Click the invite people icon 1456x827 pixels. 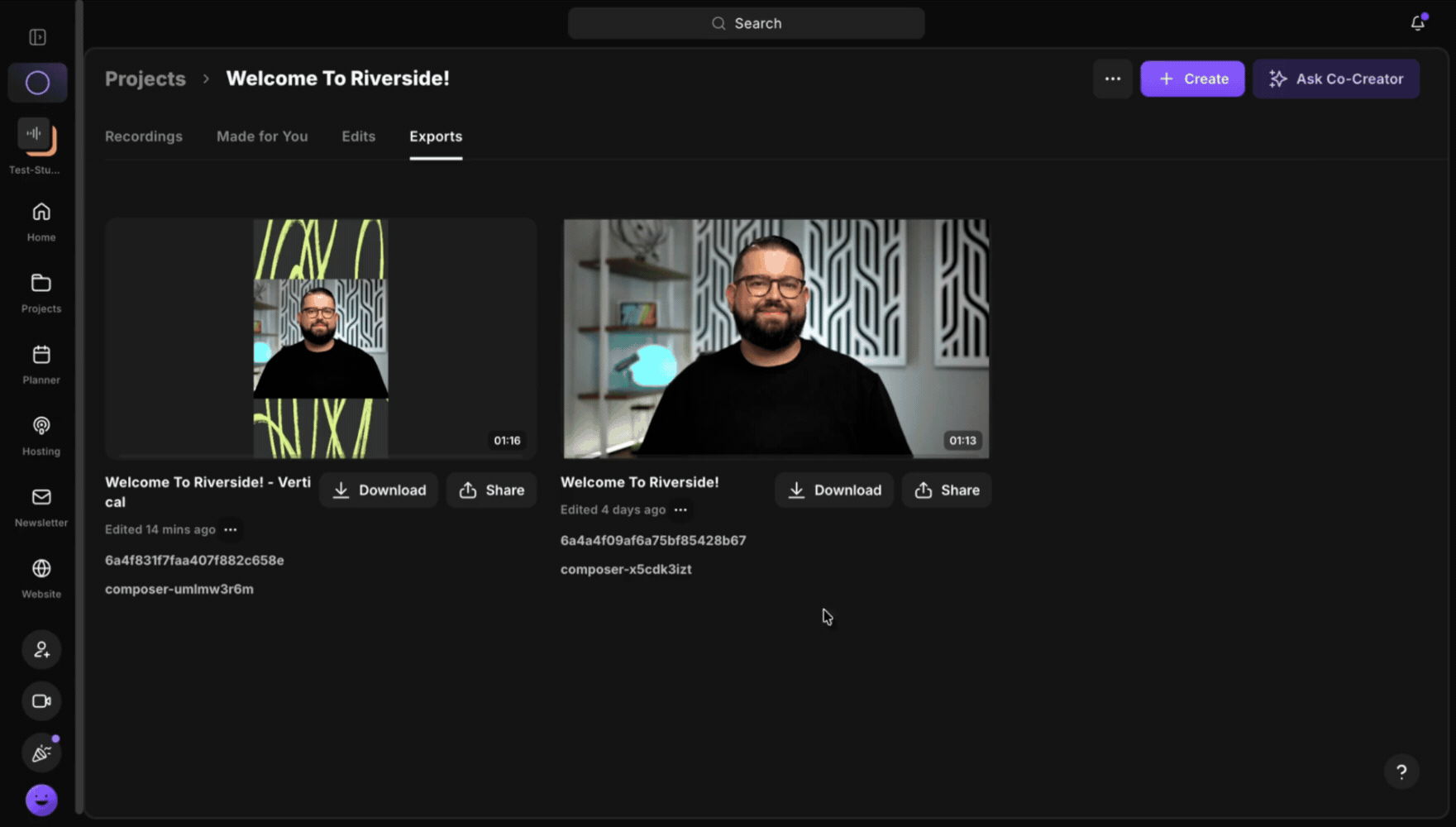[41, 650]
